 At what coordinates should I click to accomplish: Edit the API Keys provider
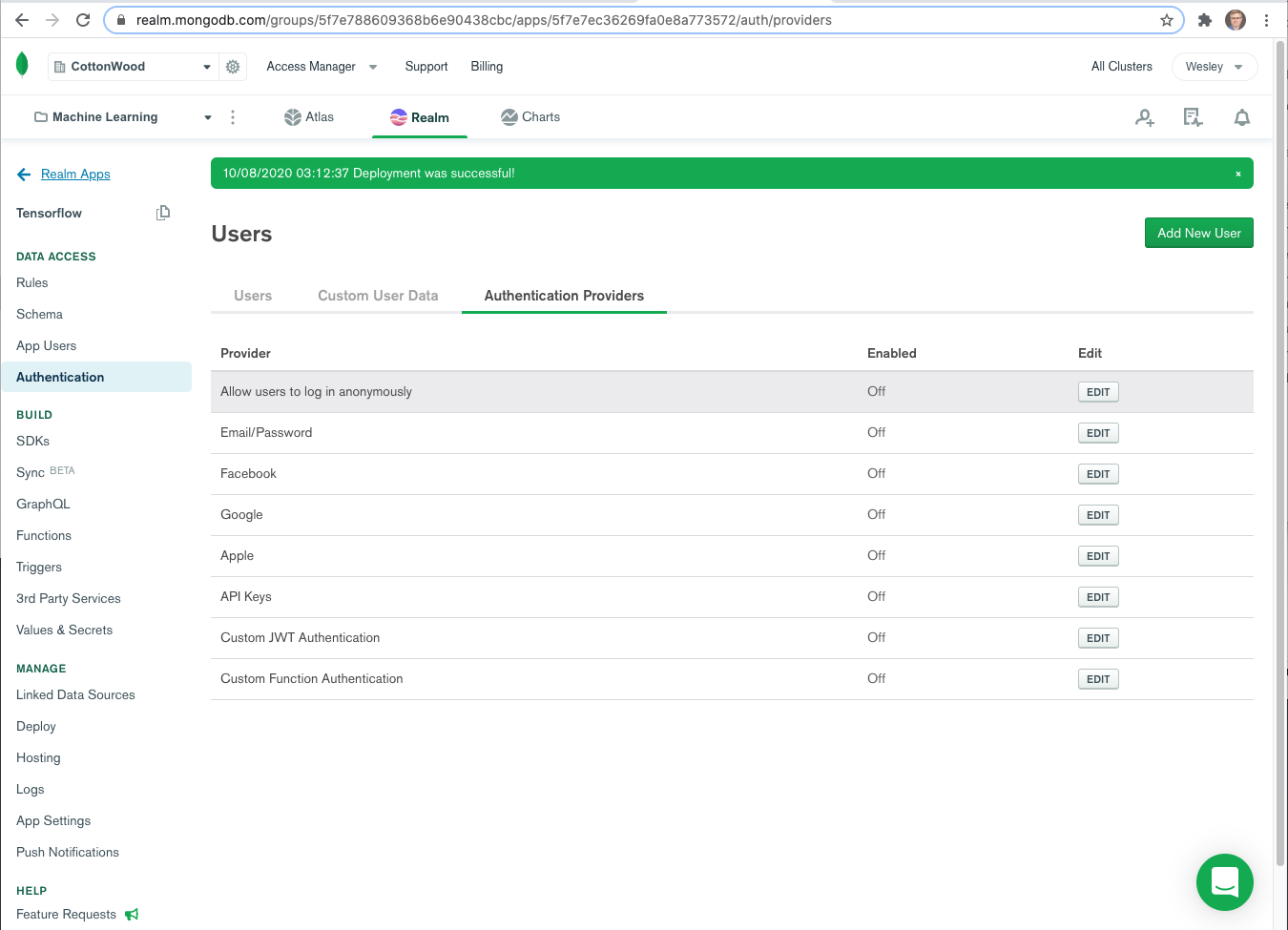coord(1098,597)
